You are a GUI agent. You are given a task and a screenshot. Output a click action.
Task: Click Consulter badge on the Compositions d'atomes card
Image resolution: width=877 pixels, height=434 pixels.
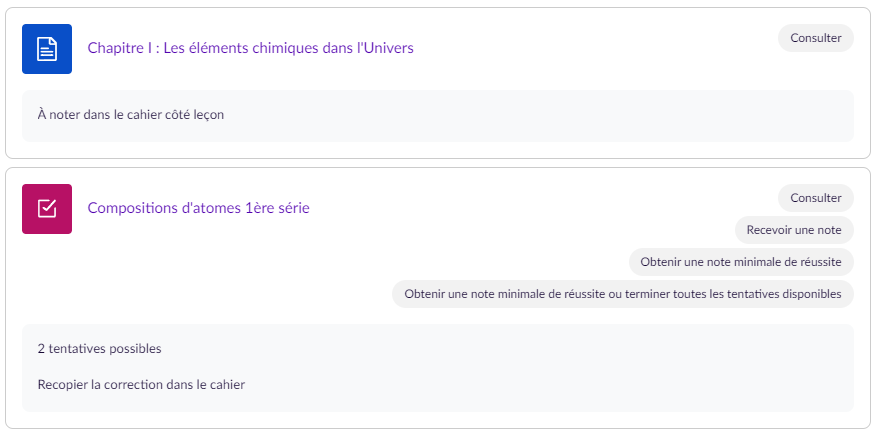[x=815, y=198]
